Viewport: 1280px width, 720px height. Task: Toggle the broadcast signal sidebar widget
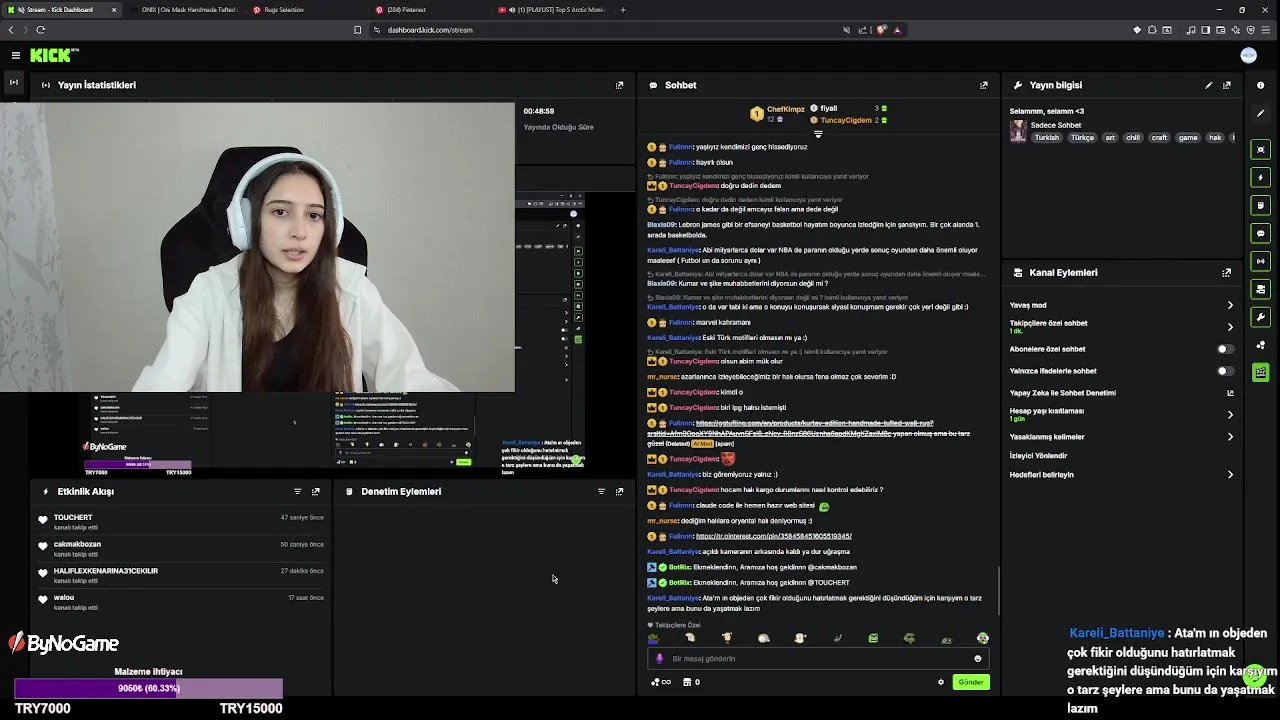[x=1261, y=261]
